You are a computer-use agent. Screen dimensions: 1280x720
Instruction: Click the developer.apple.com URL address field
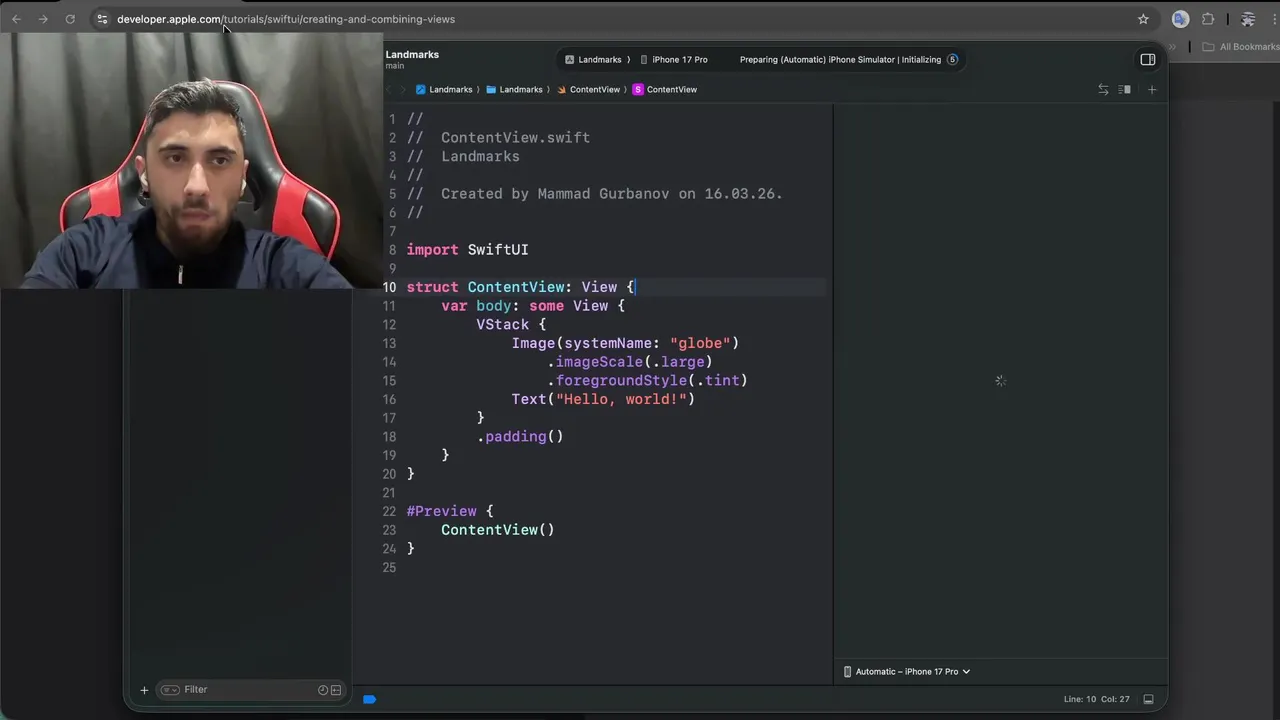[x=286, y=19]
